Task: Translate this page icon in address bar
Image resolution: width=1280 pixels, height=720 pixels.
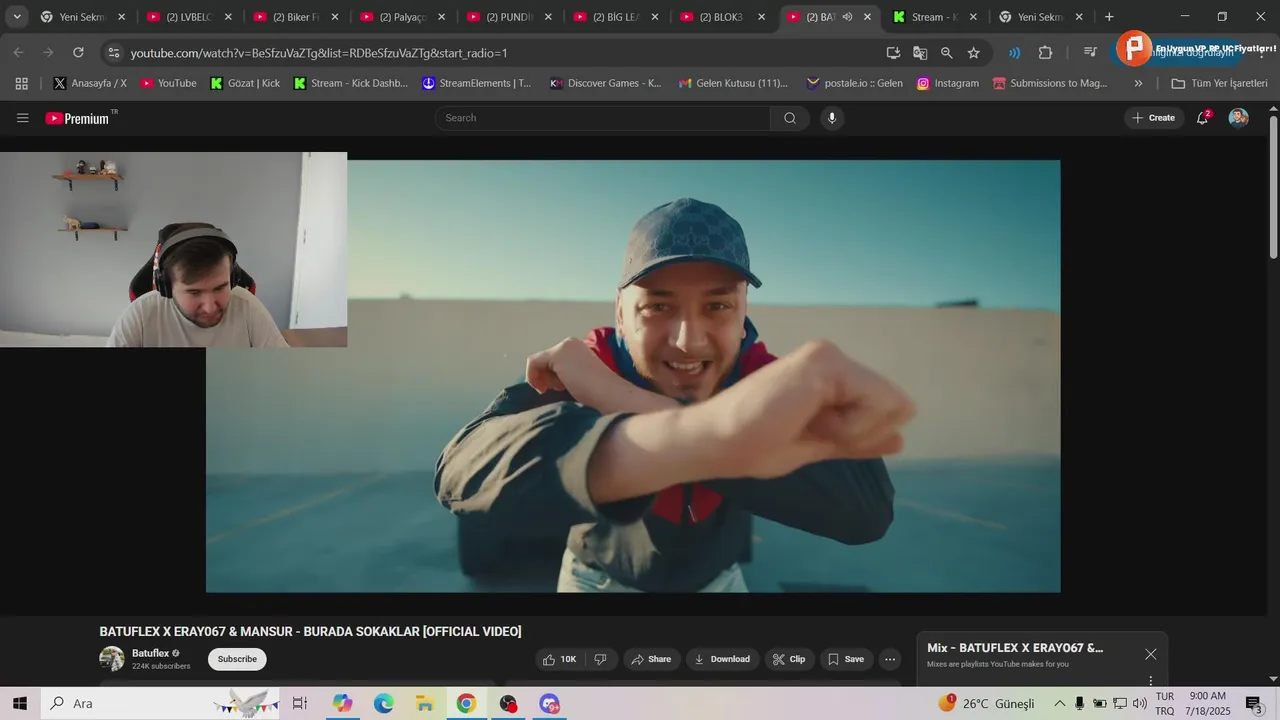Action: [920, 53]
